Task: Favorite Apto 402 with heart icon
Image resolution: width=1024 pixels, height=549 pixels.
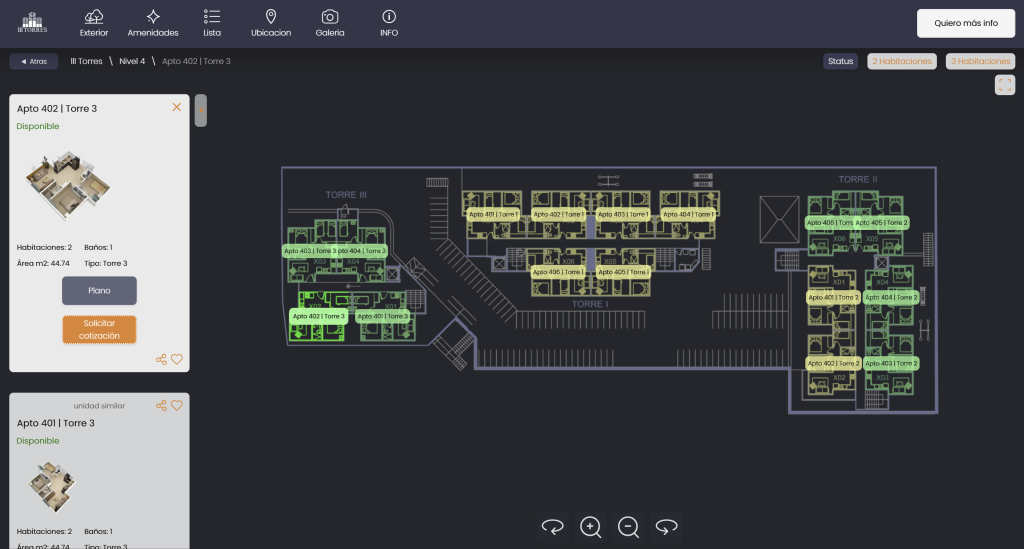Action: 177,359
